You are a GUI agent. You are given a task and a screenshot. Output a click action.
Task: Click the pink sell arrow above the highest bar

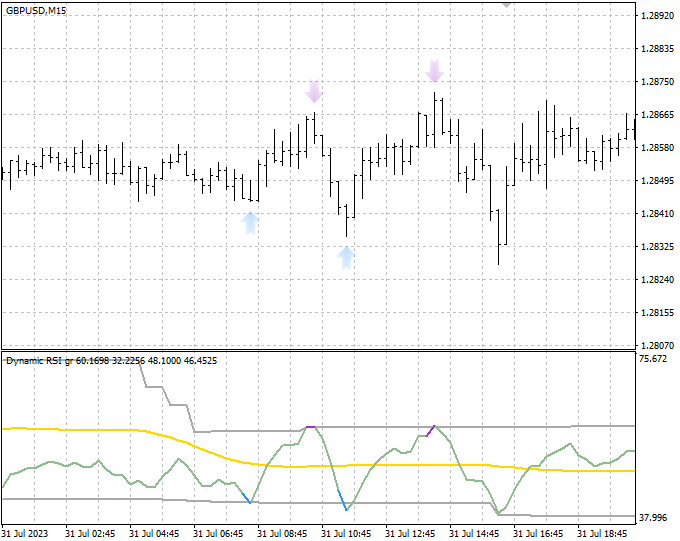pos(434,71)
